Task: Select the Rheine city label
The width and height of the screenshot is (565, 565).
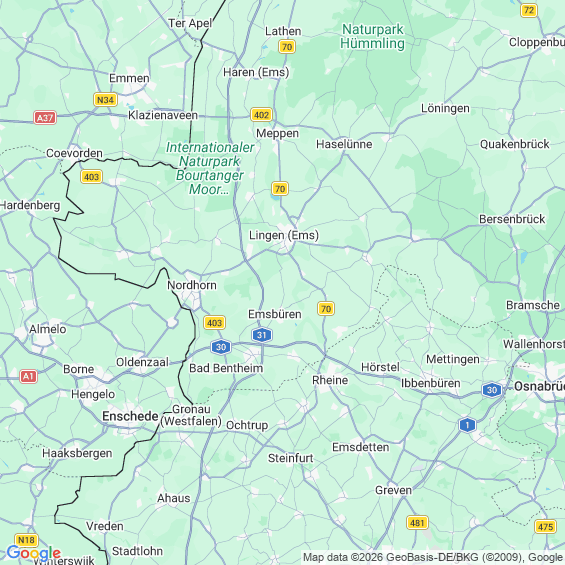Action: click(x=330, y=380)
